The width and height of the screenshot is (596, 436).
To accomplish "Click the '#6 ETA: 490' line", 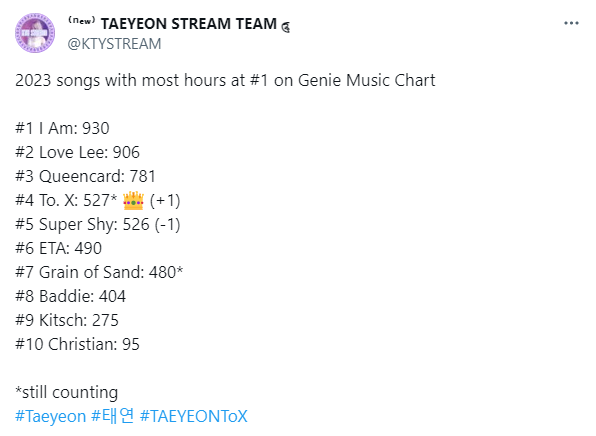I will (x=59, y=249).
